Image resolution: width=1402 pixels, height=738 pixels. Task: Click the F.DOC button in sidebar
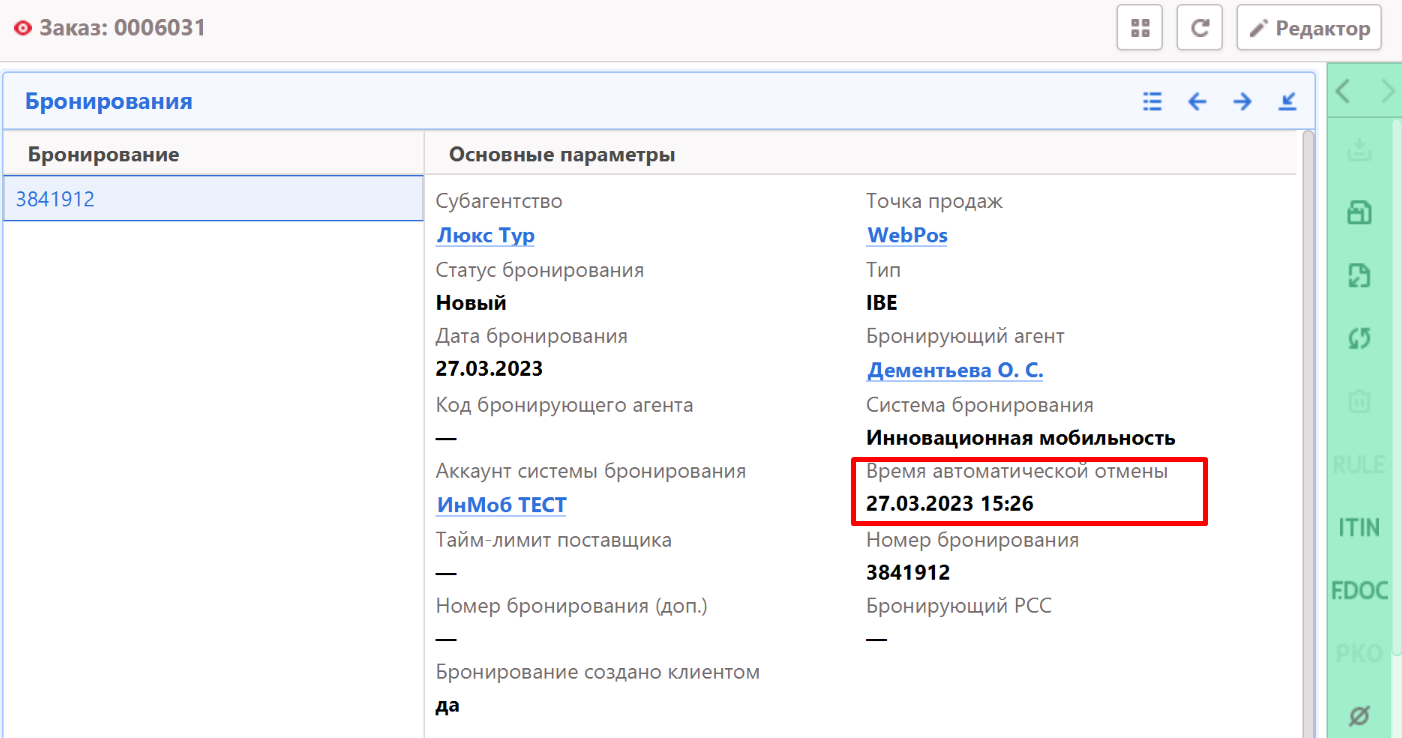(x=1359, y=590)
